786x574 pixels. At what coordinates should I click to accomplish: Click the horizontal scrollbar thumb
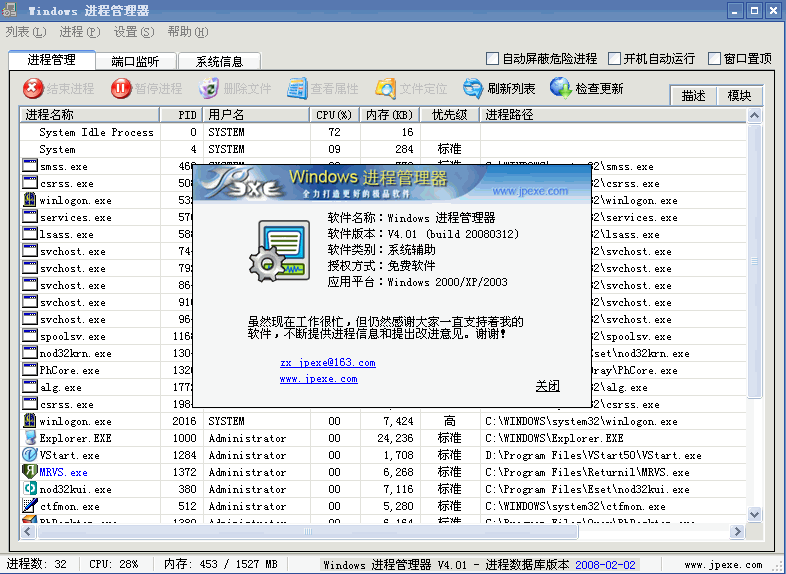pyautogui.click(x=308, y=531)
